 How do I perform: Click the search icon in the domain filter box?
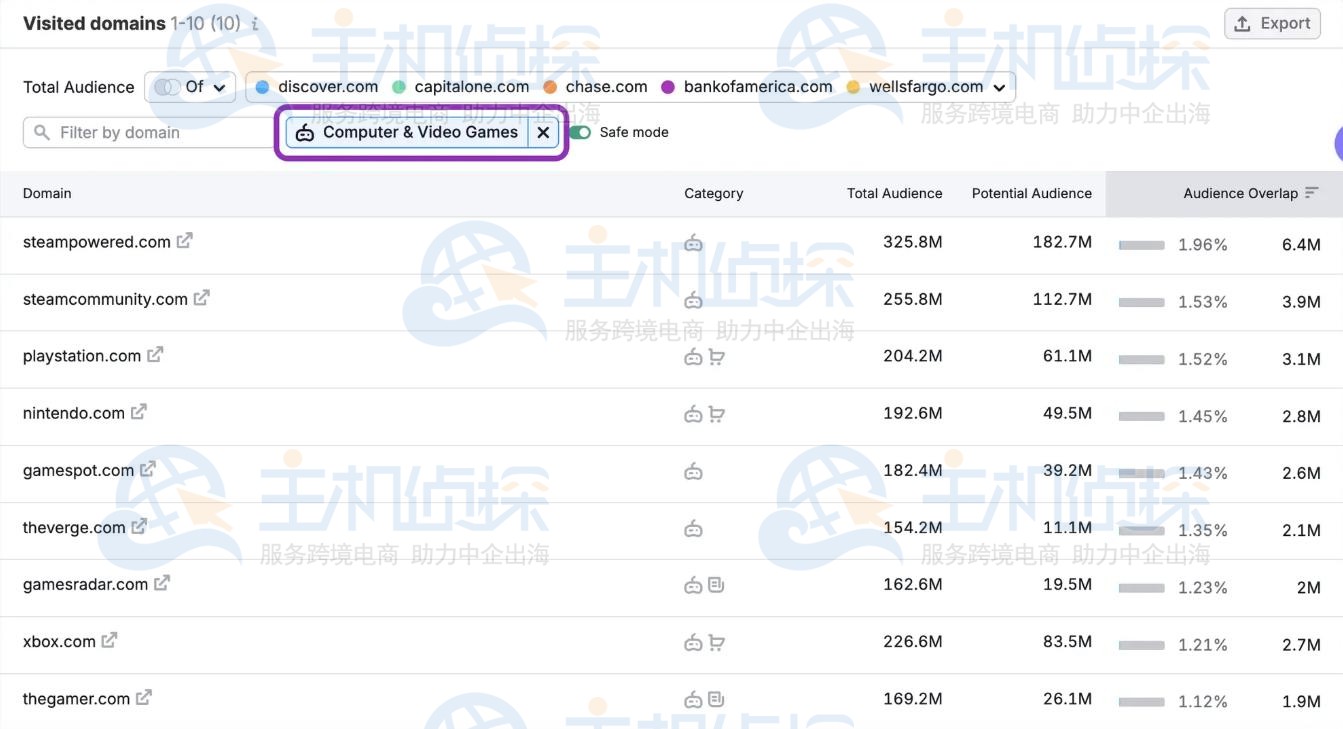click(39, 131)
